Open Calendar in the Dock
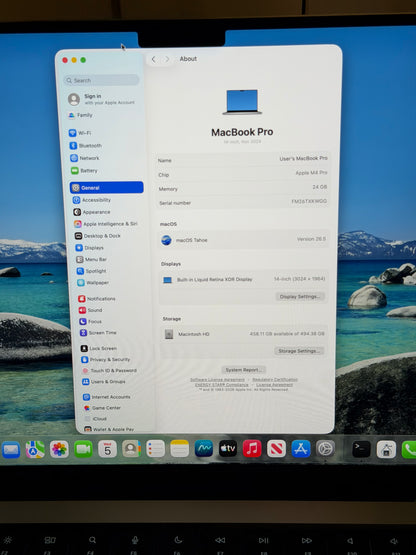This screenshot has width=416, height=555. click(107, 449)
